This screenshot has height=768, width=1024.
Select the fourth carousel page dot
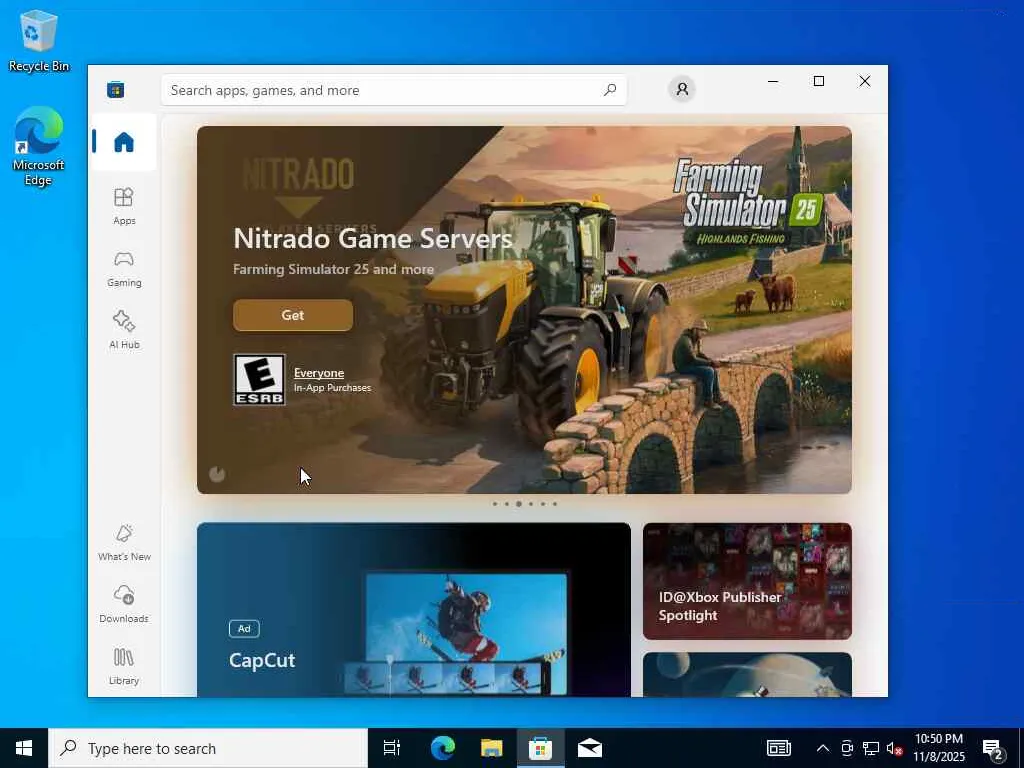click(x=531, y=504)
